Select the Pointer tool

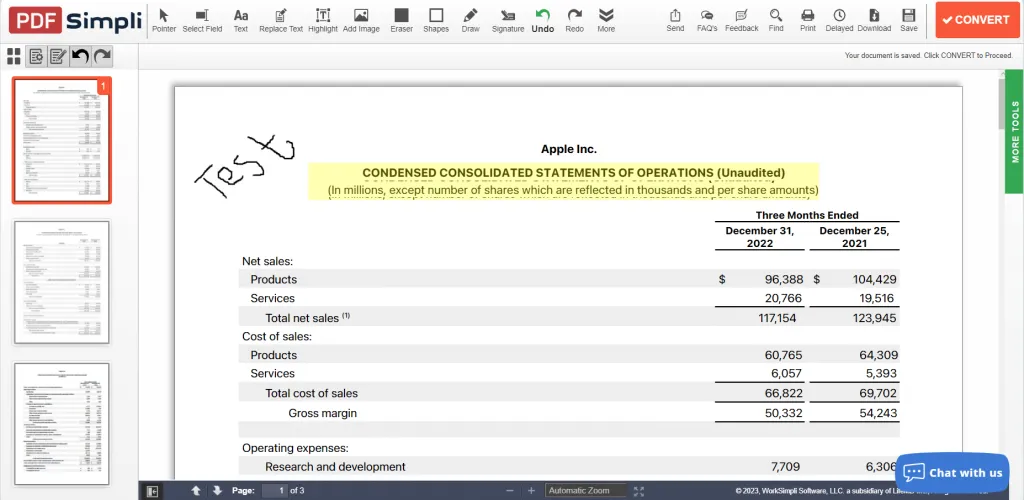click(x=164, y=20)
